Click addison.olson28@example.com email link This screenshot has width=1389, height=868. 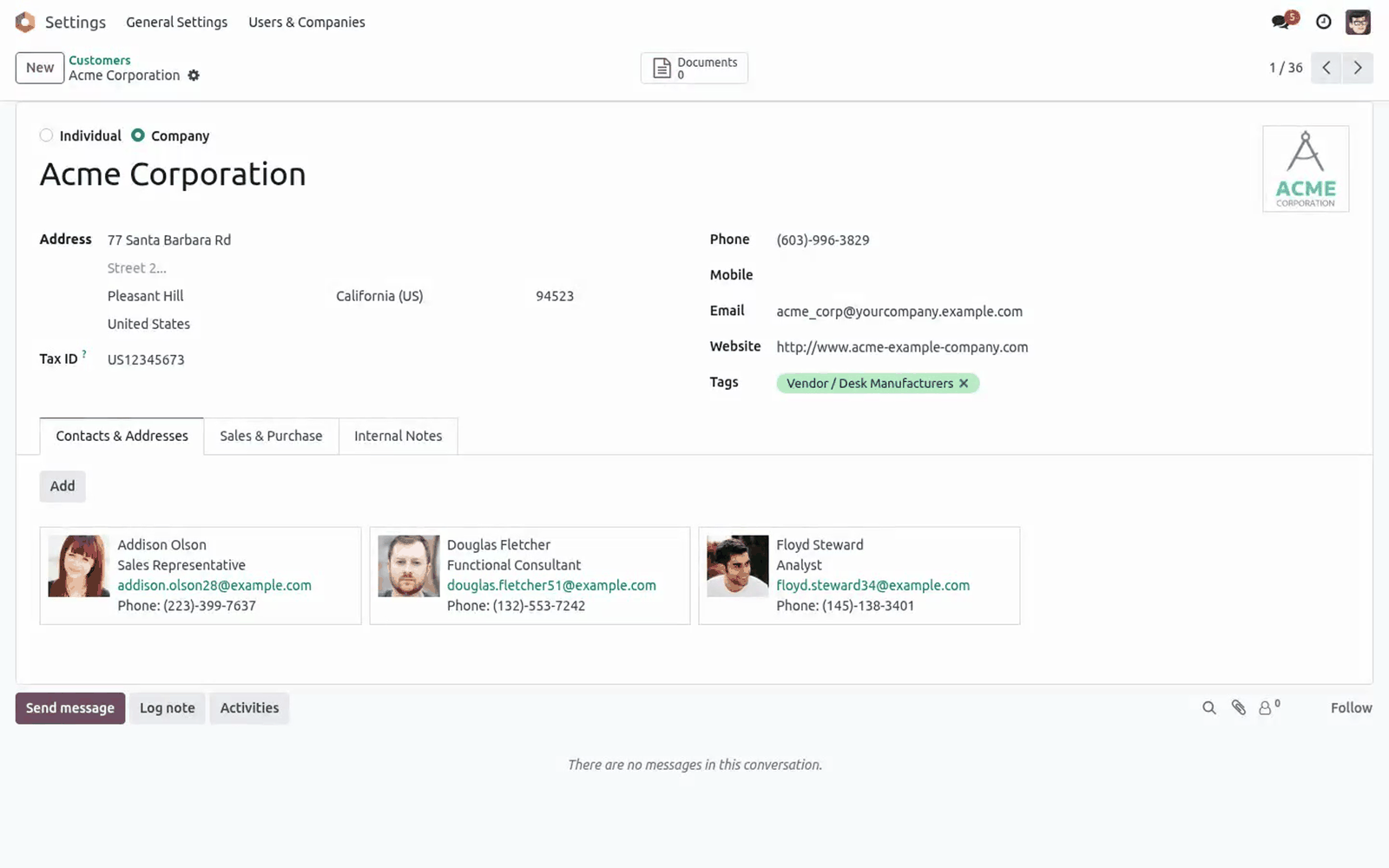point(214,586)
